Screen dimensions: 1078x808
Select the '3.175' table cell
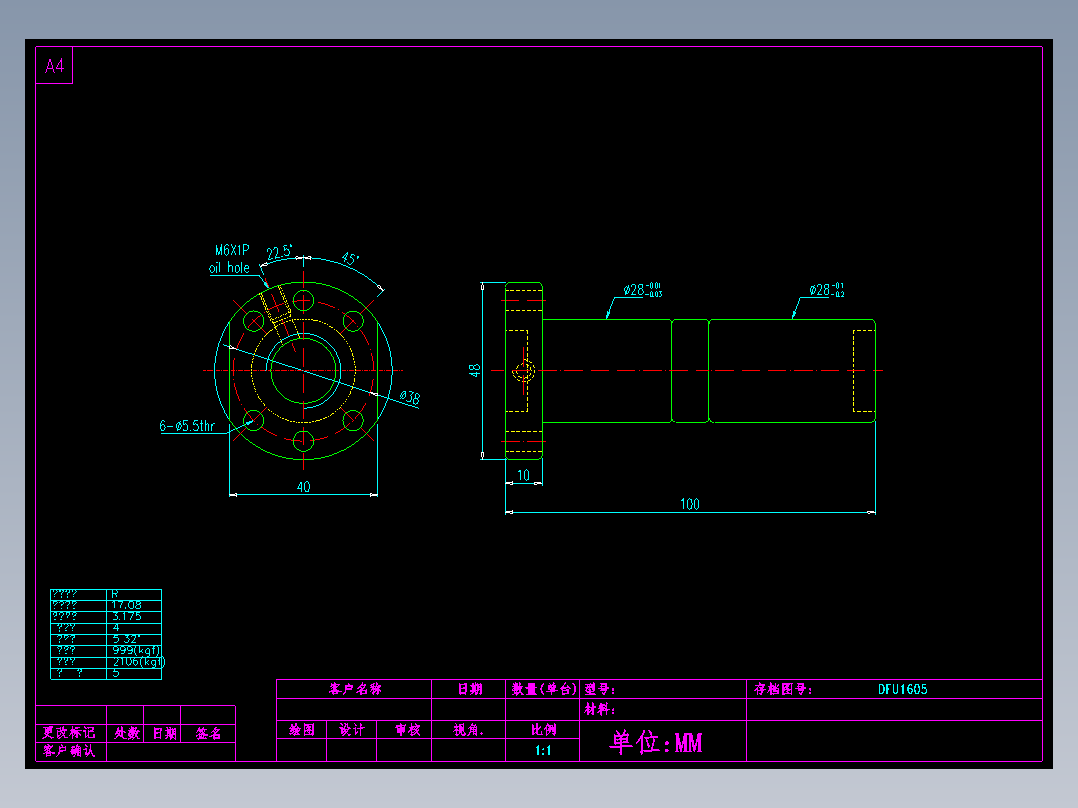pyautogui.click(x=126, y=616)
